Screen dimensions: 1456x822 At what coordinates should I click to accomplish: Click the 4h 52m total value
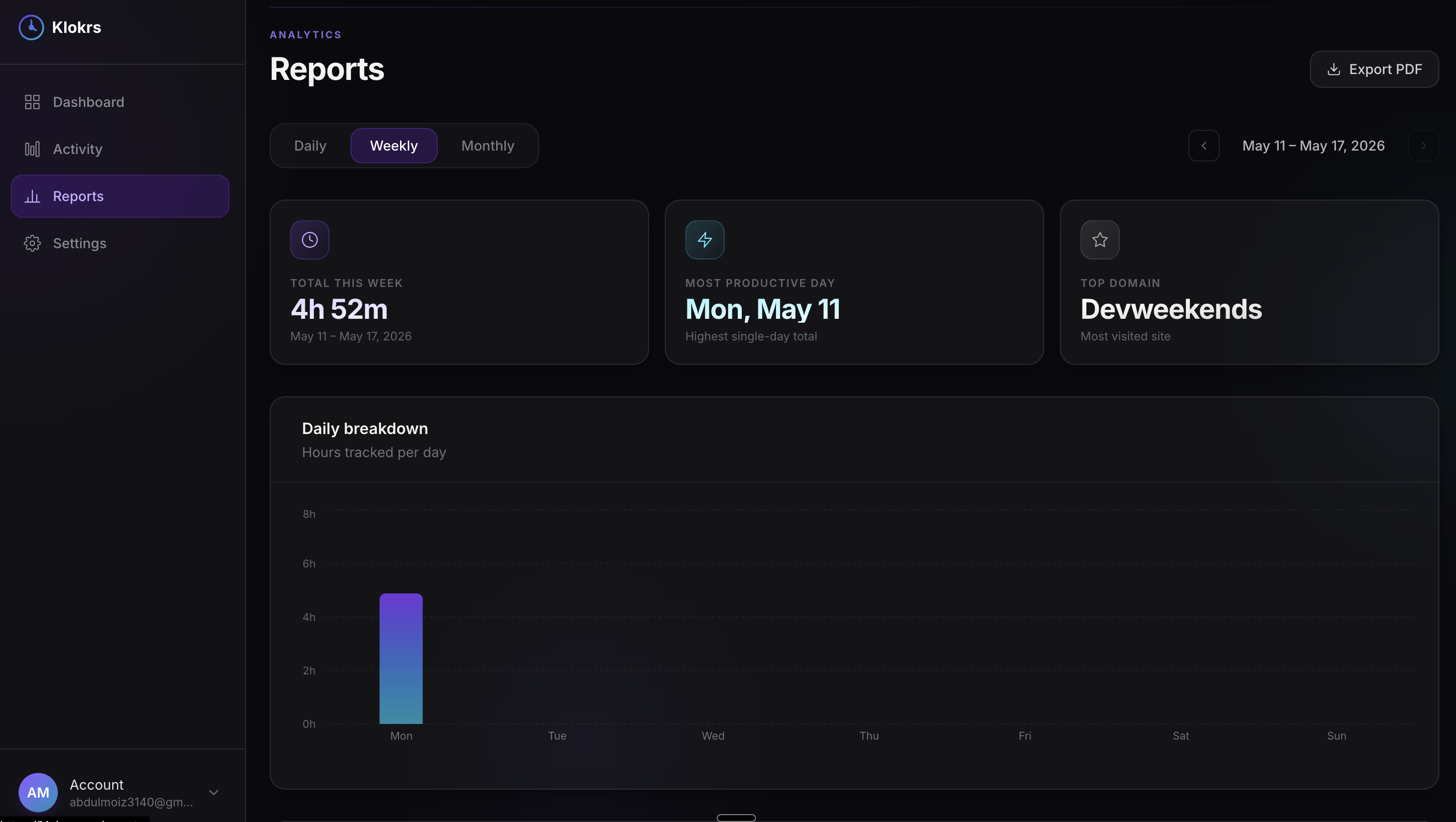[x=339, y=309]
